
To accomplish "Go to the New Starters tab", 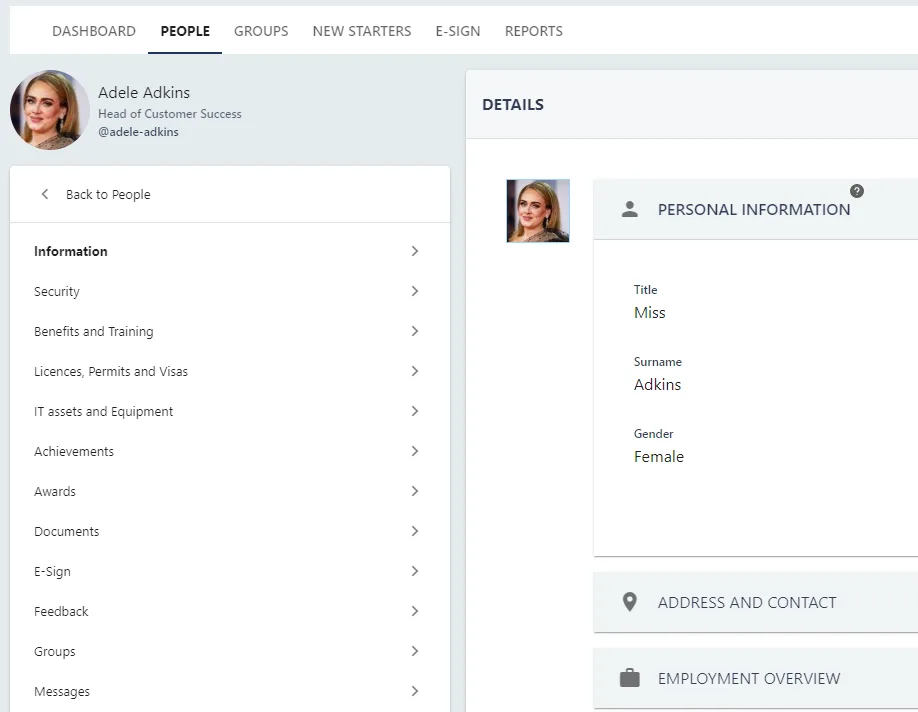I will click(362, 31).
